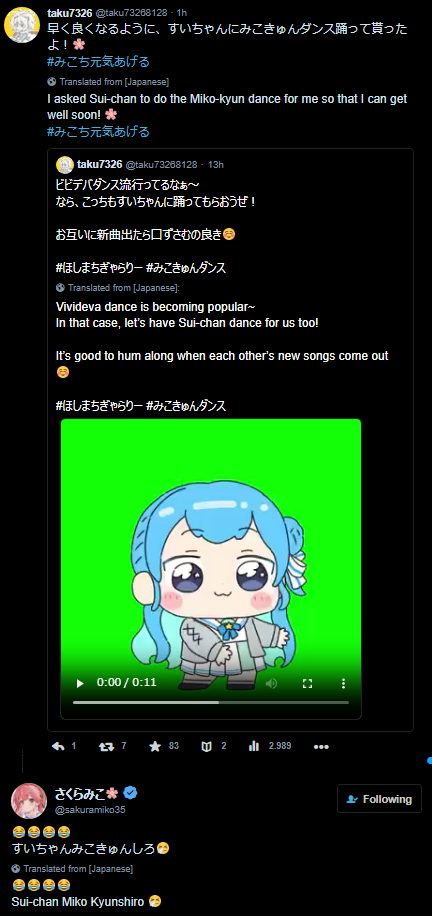The width and height of the screenshot is (432, 916).
Task: Retweet the post using the retweet icon
Action: pyautogui.click(x=106, y=746)
